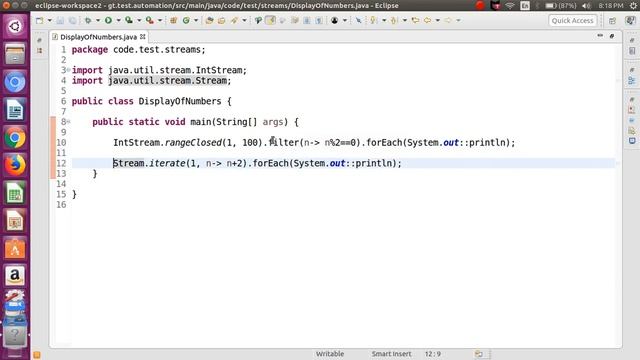Expand the Coverage dropdown arrow
This screenshot has height=360, width=640.
coord(139,20)
